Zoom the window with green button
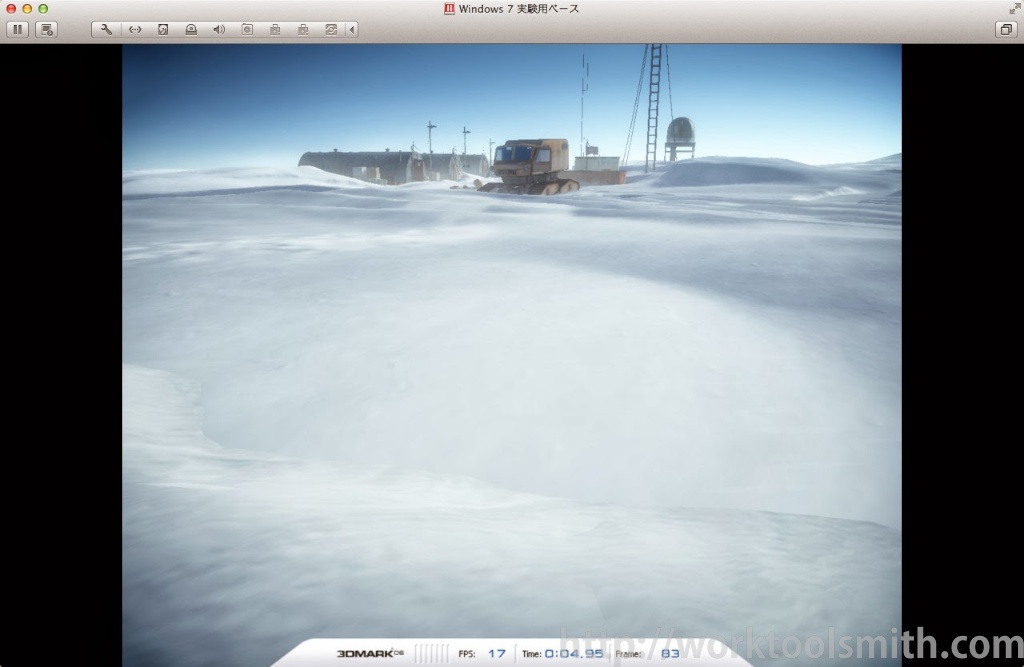 43,8
